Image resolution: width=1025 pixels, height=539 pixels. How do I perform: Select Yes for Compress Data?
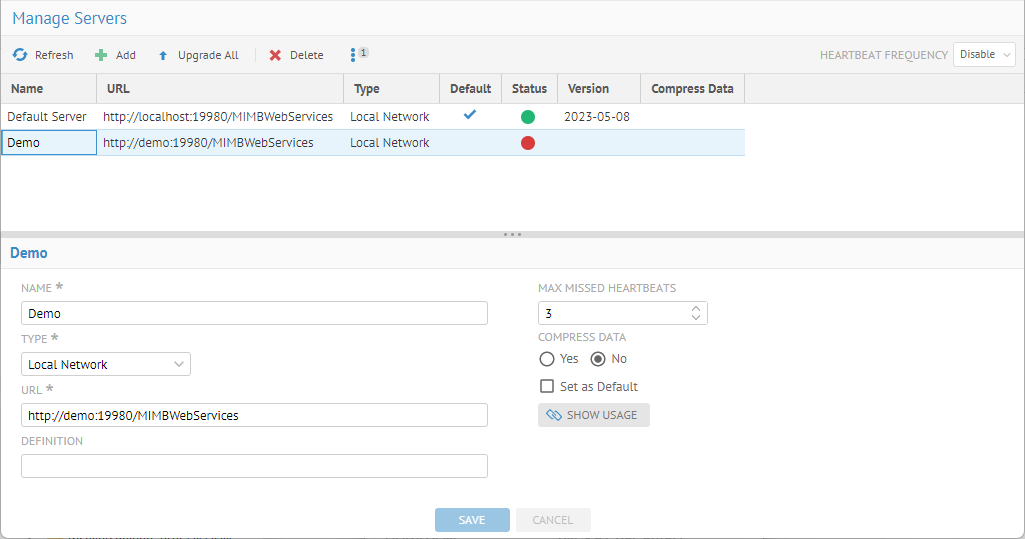[547, 359]
